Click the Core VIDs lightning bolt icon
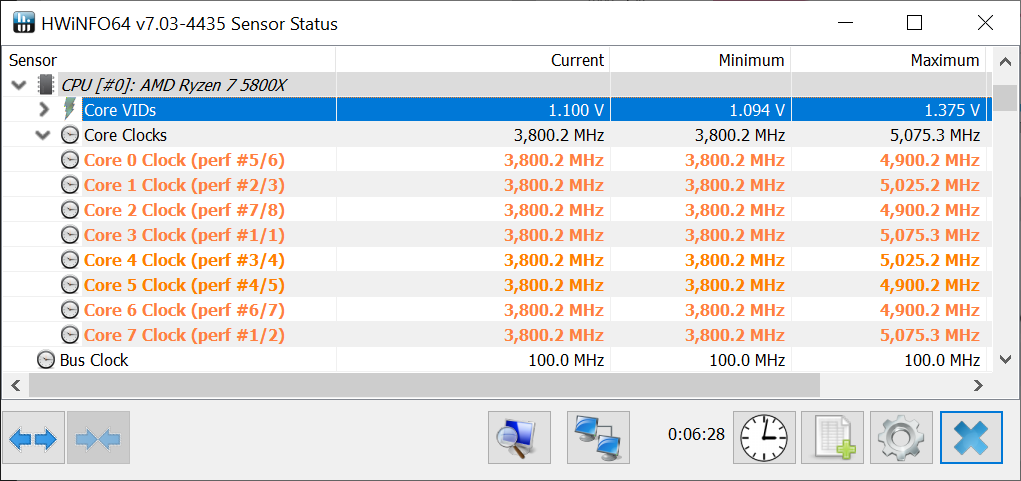This screenshot has height=481, width=1021. pyautogui.click(x=70, y=109)
